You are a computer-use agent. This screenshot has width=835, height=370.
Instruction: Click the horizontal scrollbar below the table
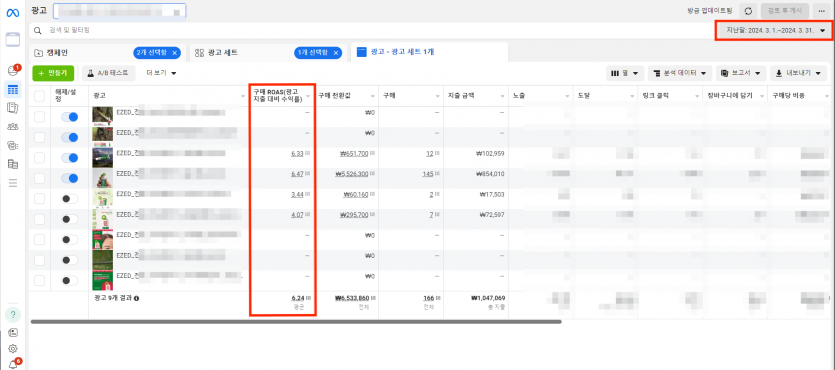[296, 322]
